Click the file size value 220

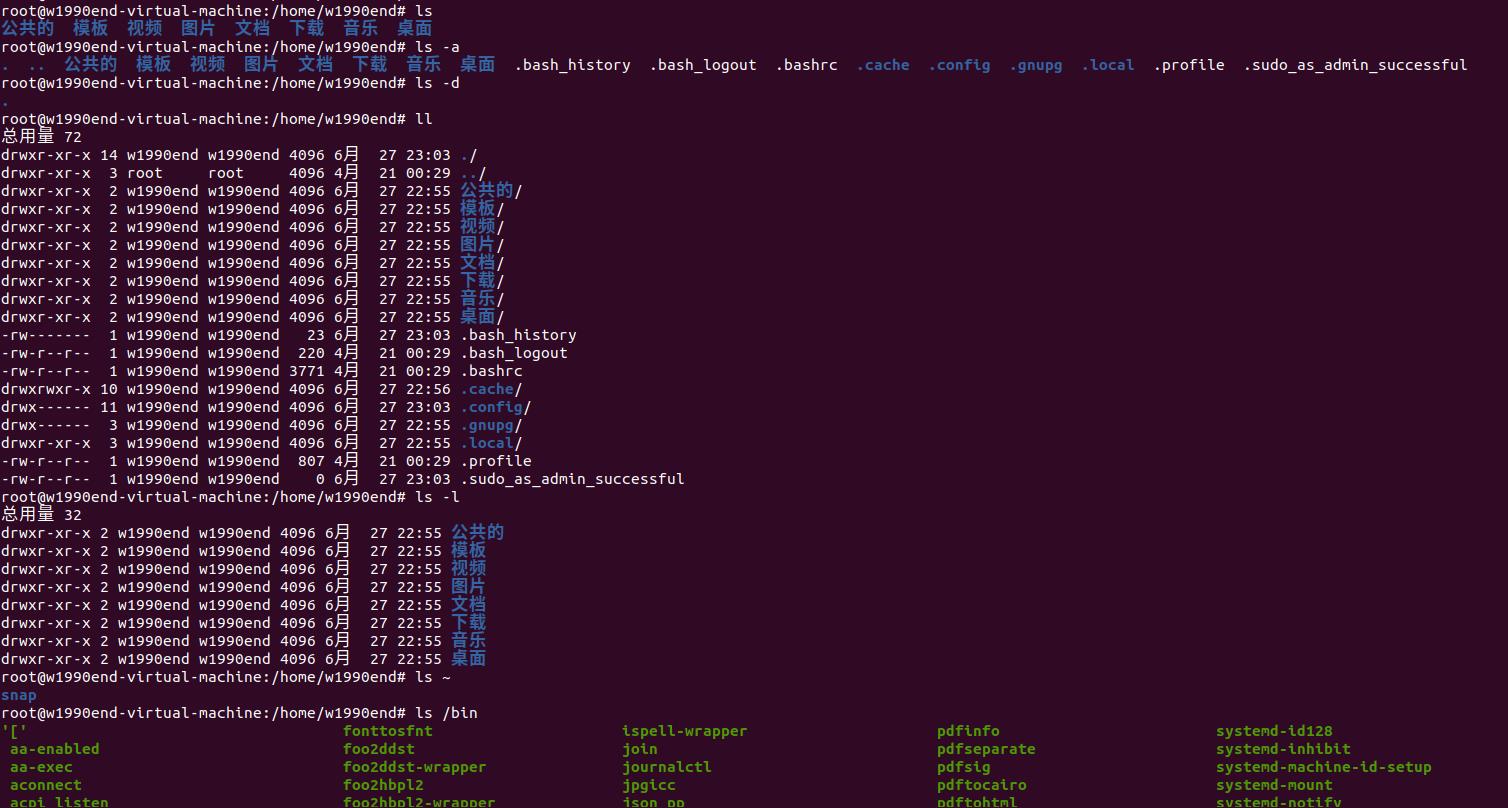pos(311,353)
